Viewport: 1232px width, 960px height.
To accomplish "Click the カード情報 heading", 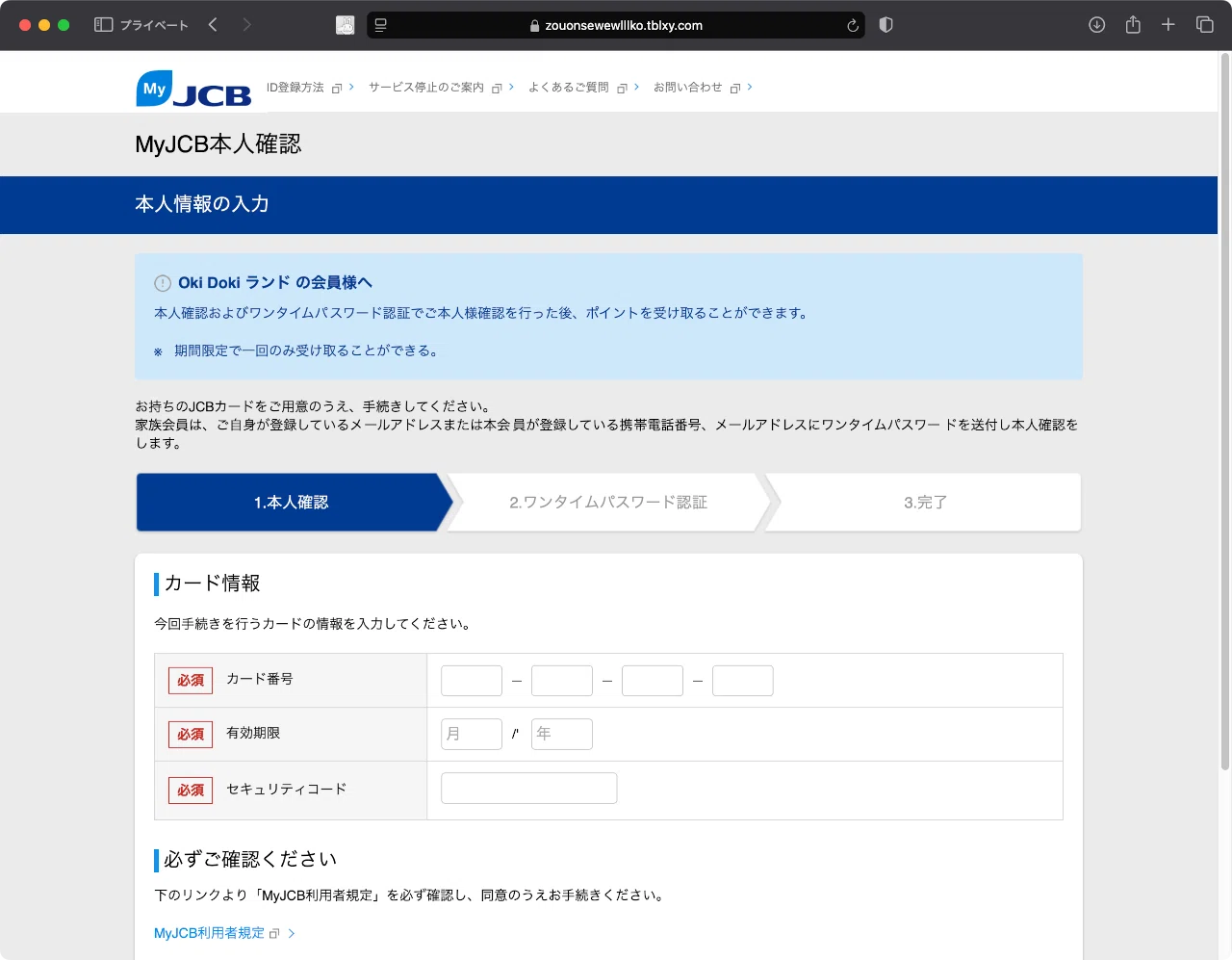I will 213,584.
